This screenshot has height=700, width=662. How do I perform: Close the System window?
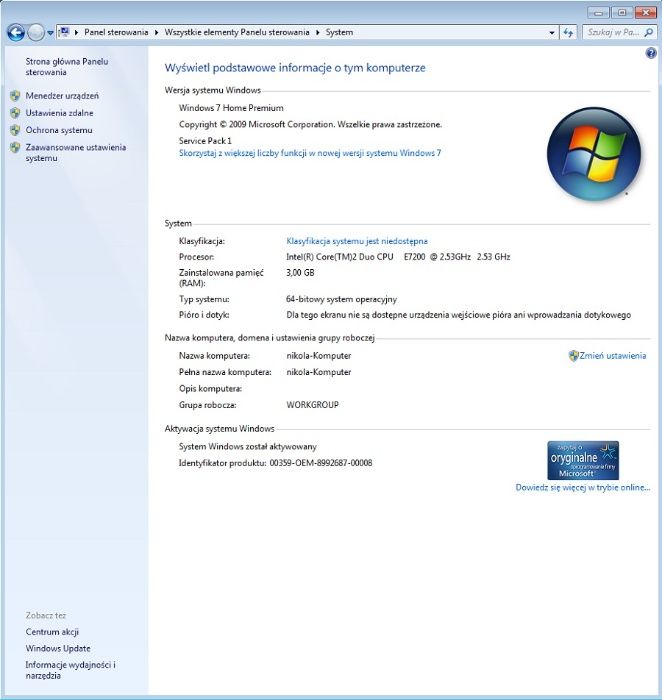645,12
